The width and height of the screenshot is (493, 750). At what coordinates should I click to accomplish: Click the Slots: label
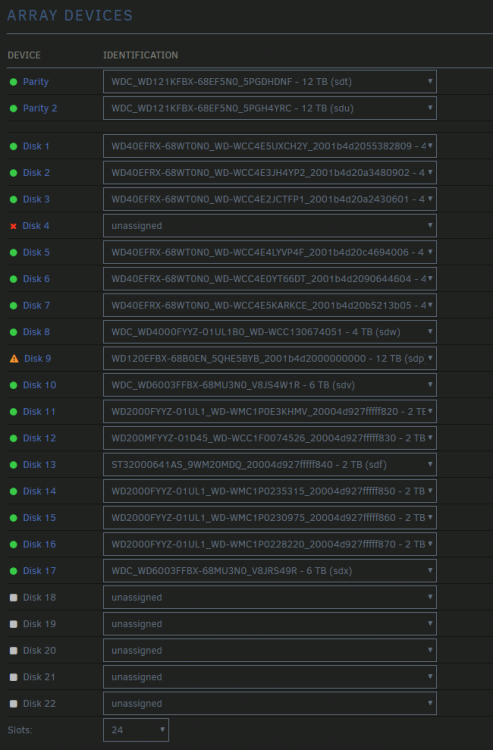pos(20,730)
